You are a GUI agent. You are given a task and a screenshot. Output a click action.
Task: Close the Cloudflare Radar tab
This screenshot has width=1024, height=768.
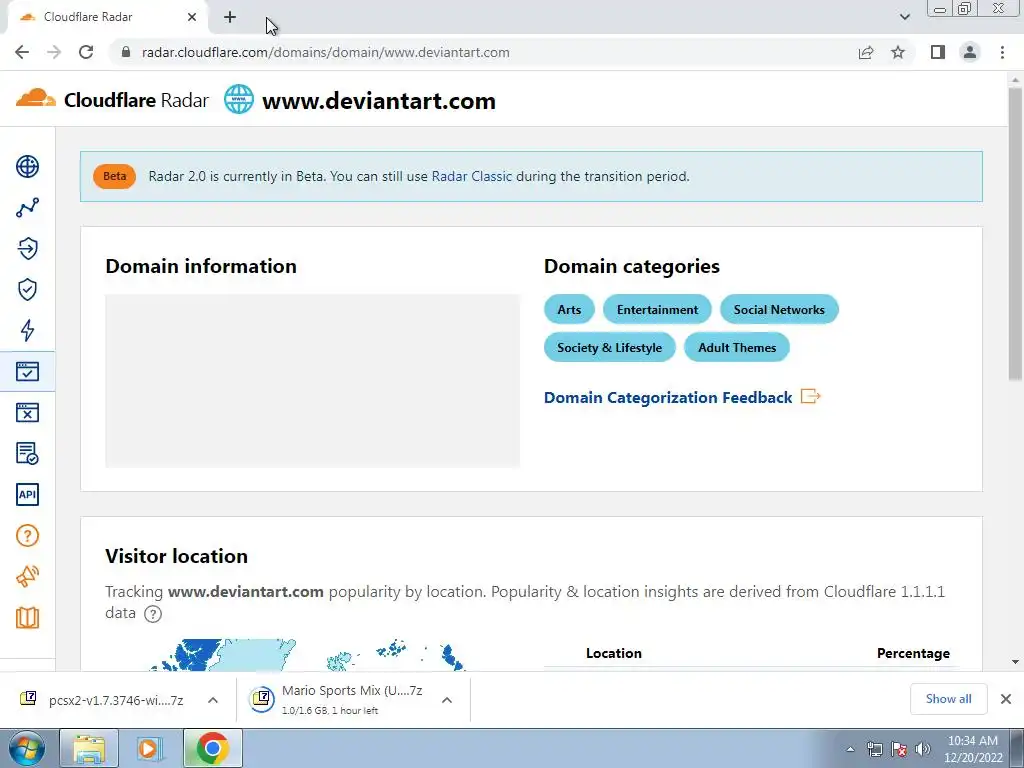[191, 17]
